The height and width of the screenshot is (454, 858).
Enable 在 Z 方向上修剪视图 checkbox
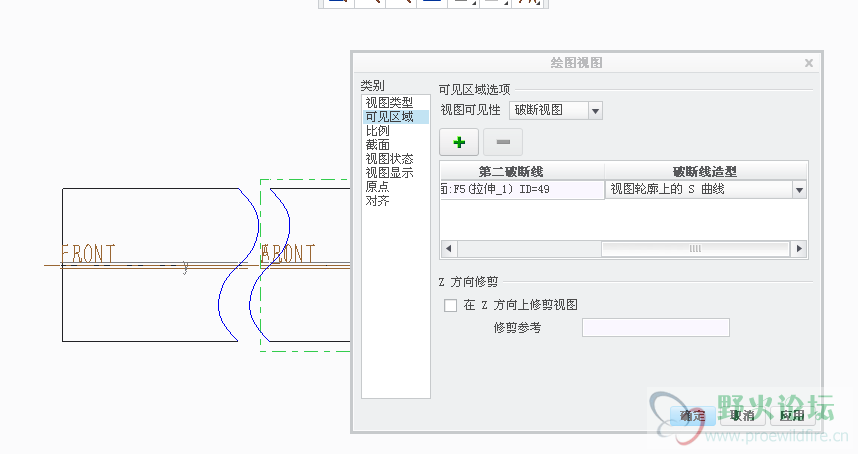pos(450,305)
